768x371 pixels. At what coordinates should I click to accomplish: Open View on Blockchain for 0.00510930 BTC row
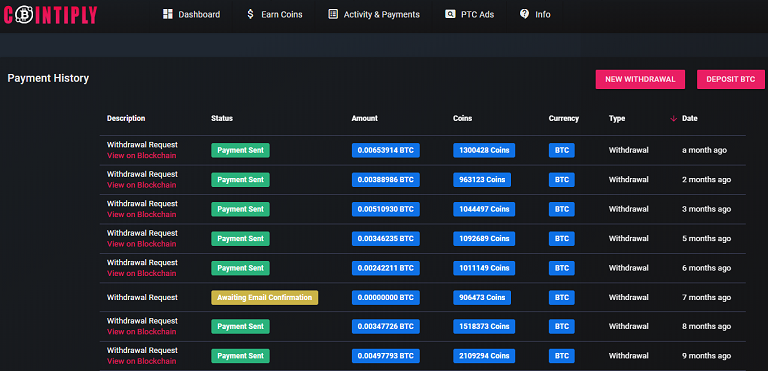pos(142,215)
